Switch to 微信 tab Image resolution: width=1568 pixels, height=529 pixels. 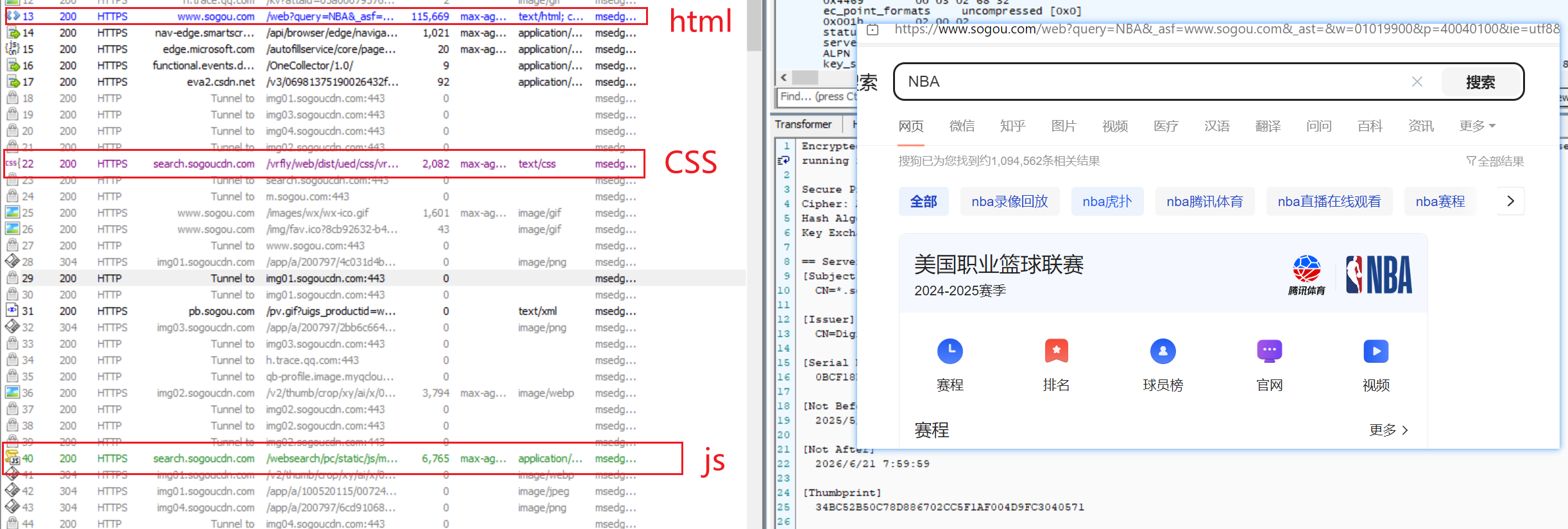[x=962, y=126]
